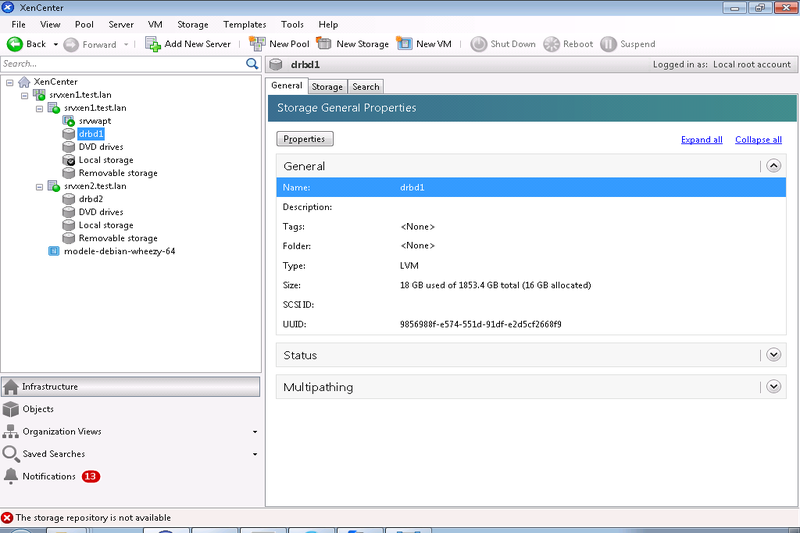Open the VM menu
The width and height of the screenshot is (800, 533).
pyautogui.click(x=155, y=24)
